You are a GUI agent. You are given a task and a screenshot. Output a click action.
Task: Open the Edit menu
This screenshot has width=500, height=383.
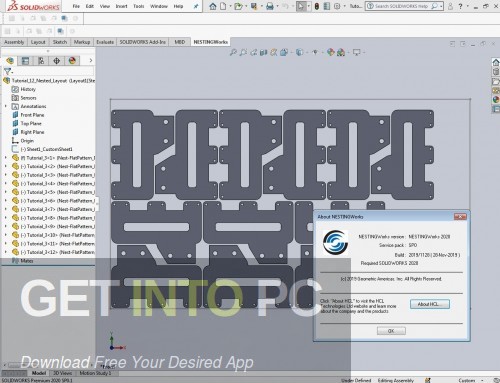90,6
